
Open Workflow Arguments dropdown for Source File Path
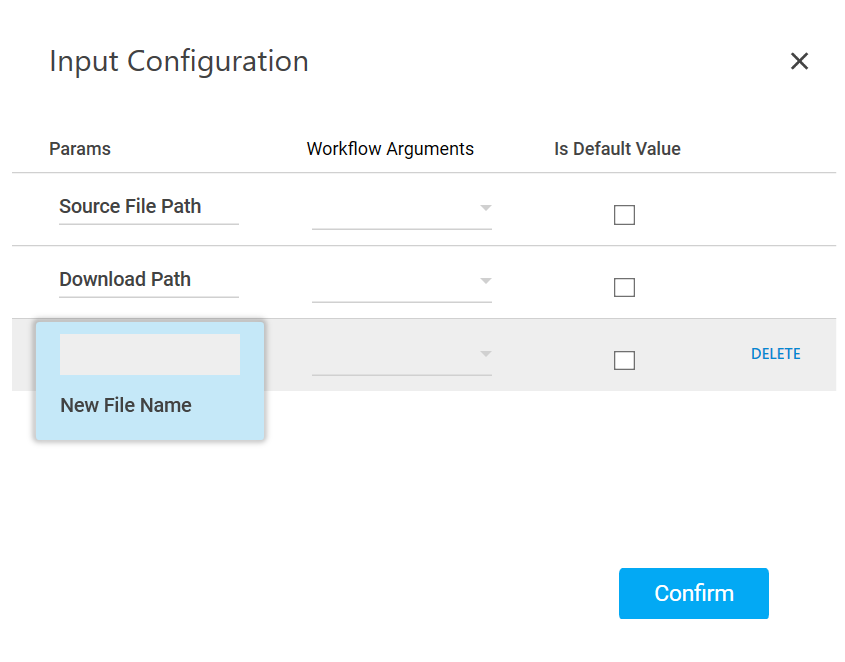coord(401,209)
